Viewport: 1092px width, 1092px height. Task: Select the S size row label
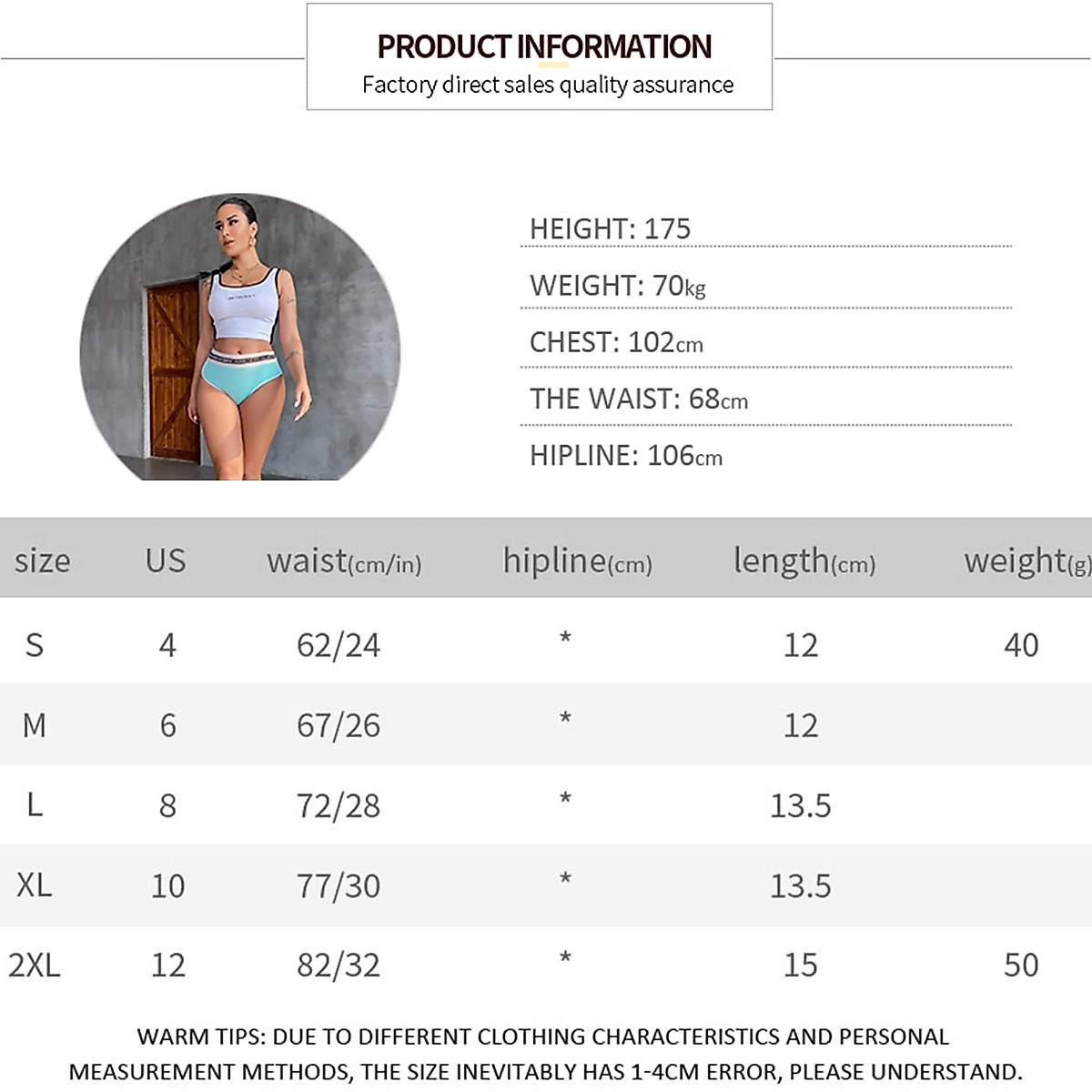[35, 645]
